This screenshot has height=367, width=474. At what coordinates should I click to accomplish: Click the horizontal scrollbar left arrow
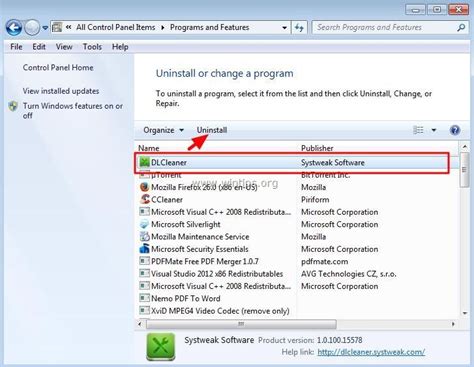point(140,324)
